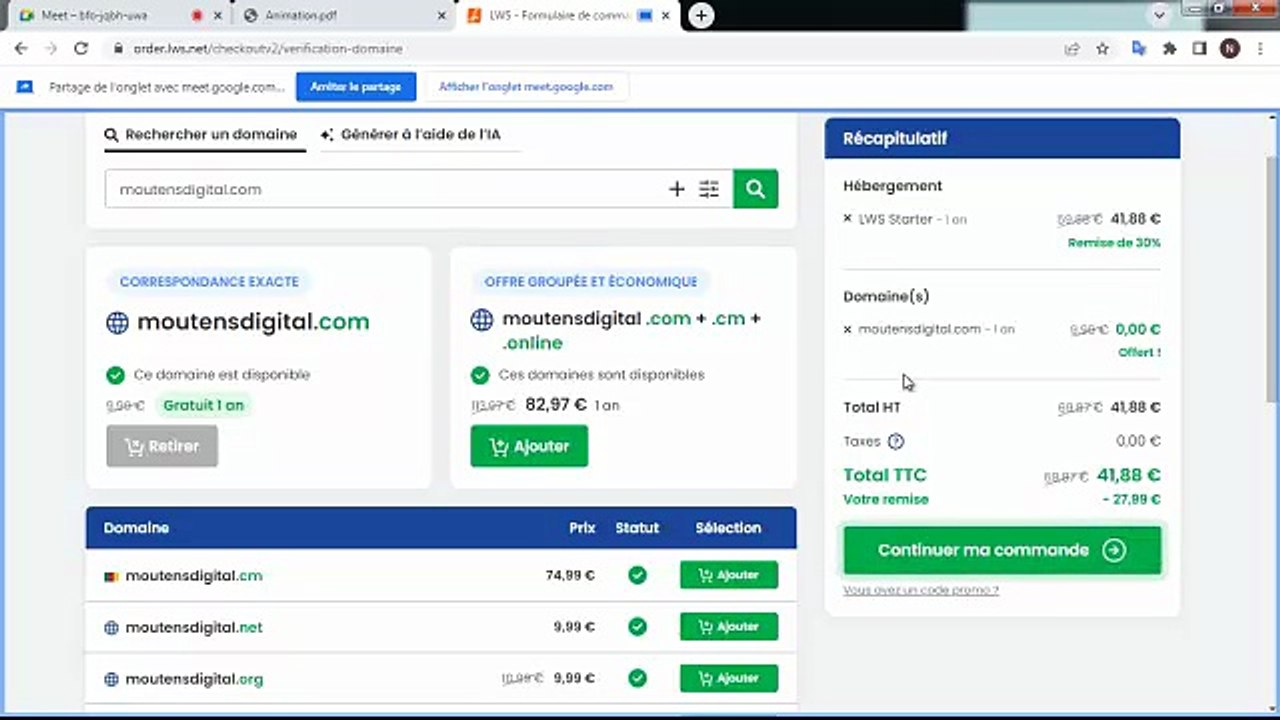This screenshot has height=720, width=1280.
Task: Click the Domaine column header
Action: click(136, 528)
